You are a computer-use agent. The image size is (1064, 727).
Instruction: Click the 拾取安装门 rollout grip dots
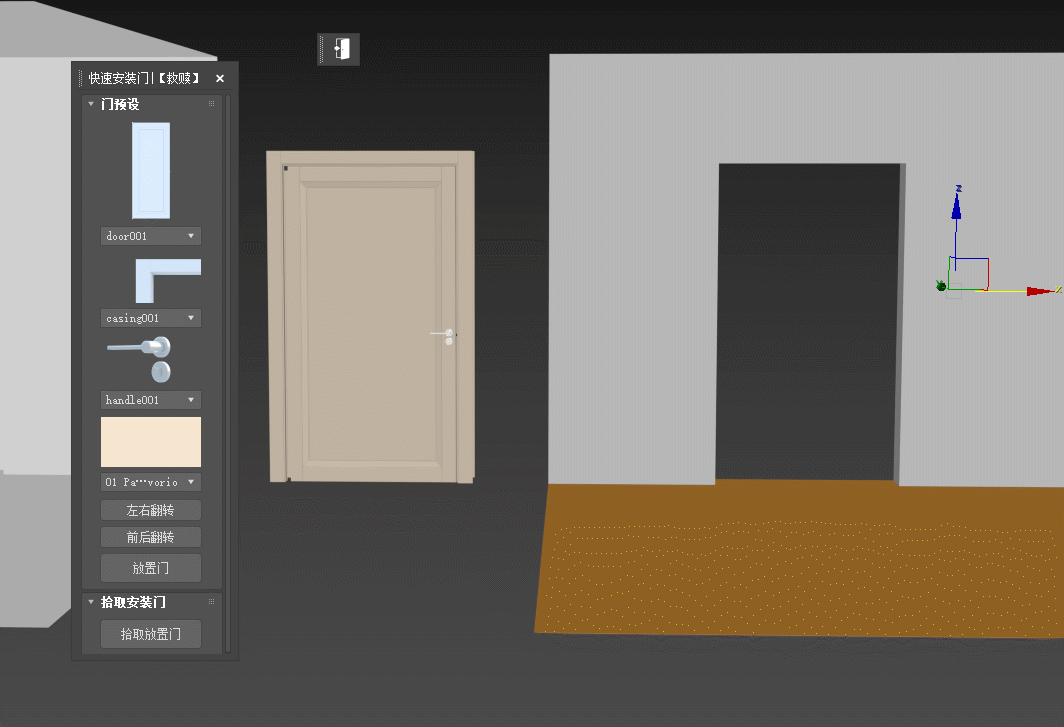click(x=212, y=602)
